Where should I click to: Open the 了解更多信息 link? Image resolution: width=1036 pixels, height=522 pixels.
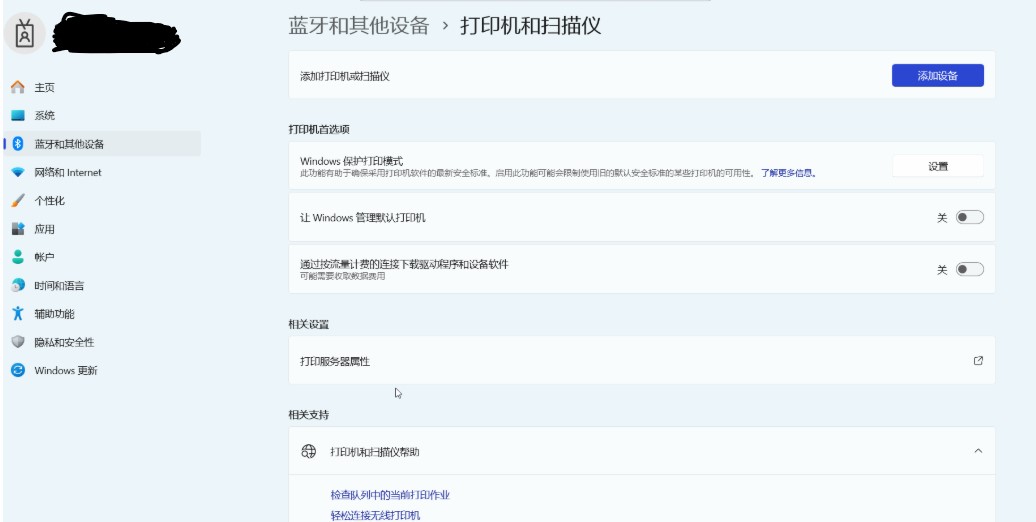coord(788,174)
